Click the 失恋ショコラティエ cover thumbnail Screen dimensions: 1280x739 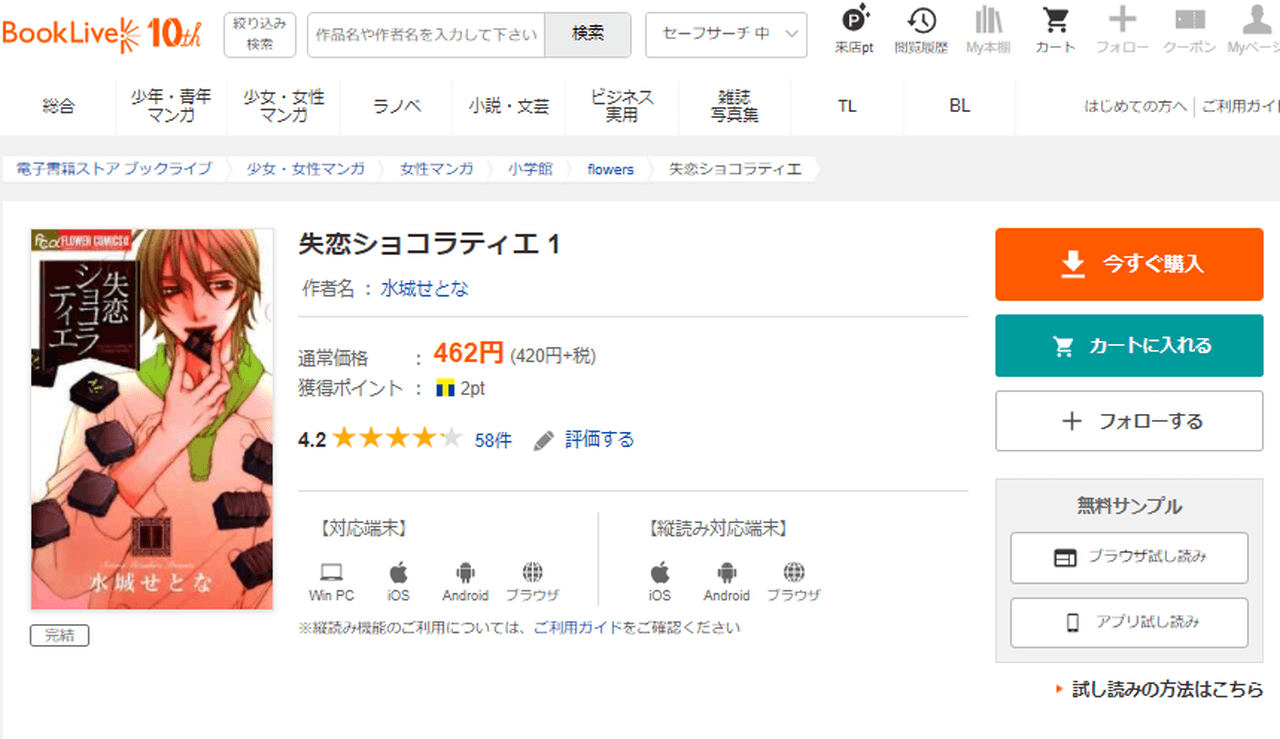pyautogui.click(x=152, y=419)
